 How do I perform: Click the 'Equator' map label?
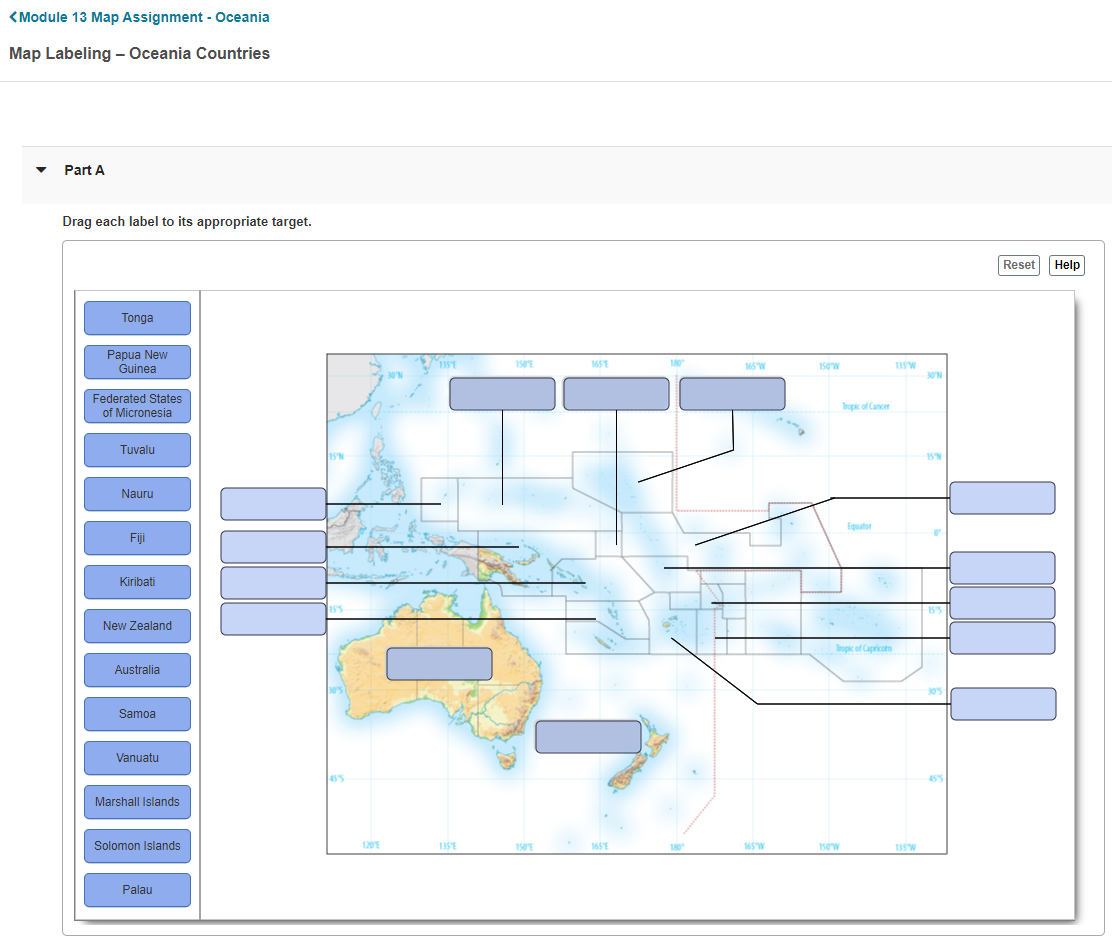point(859,526)
